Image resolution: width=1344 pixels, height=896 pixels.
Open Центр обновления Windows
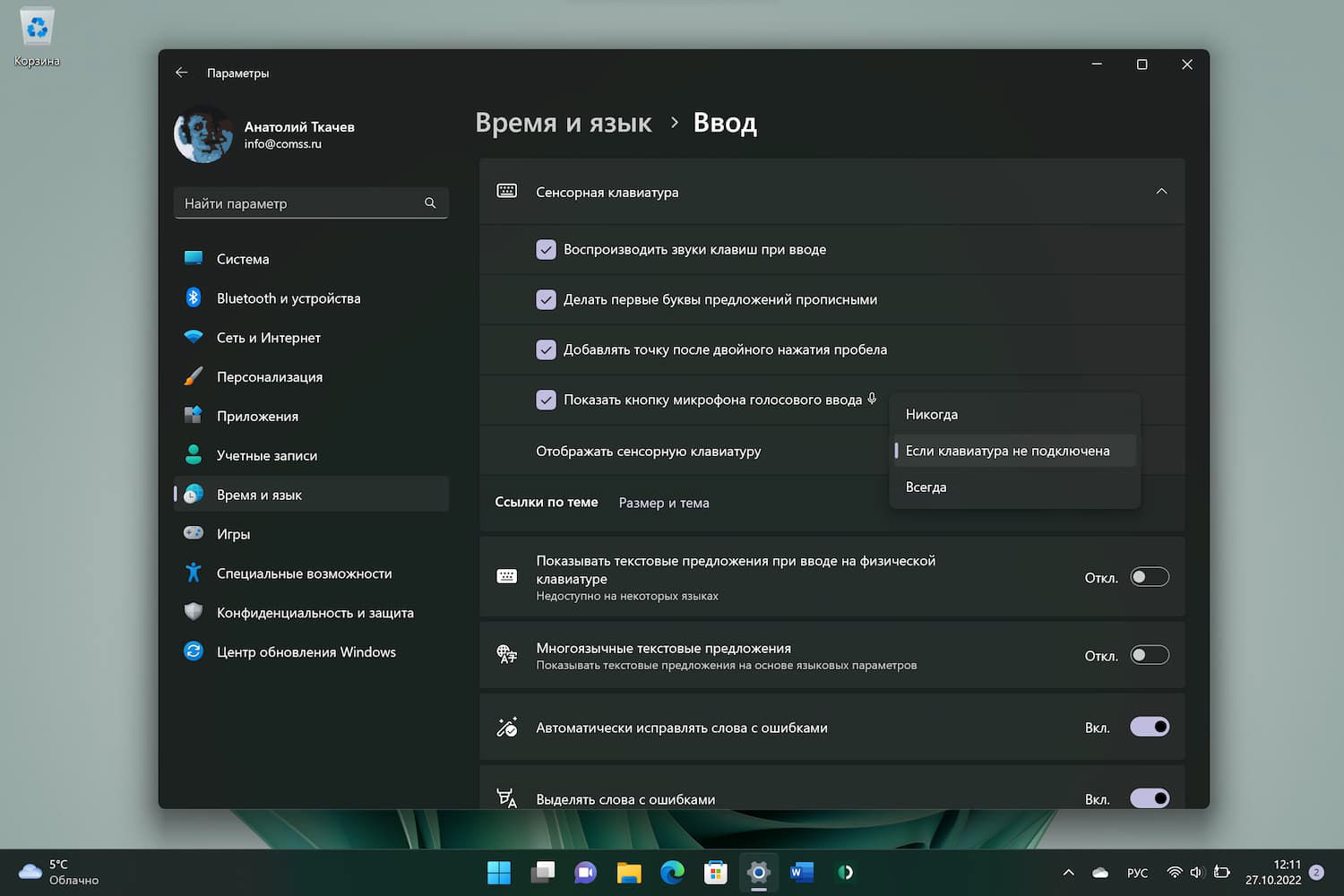(x=306, y=652)
